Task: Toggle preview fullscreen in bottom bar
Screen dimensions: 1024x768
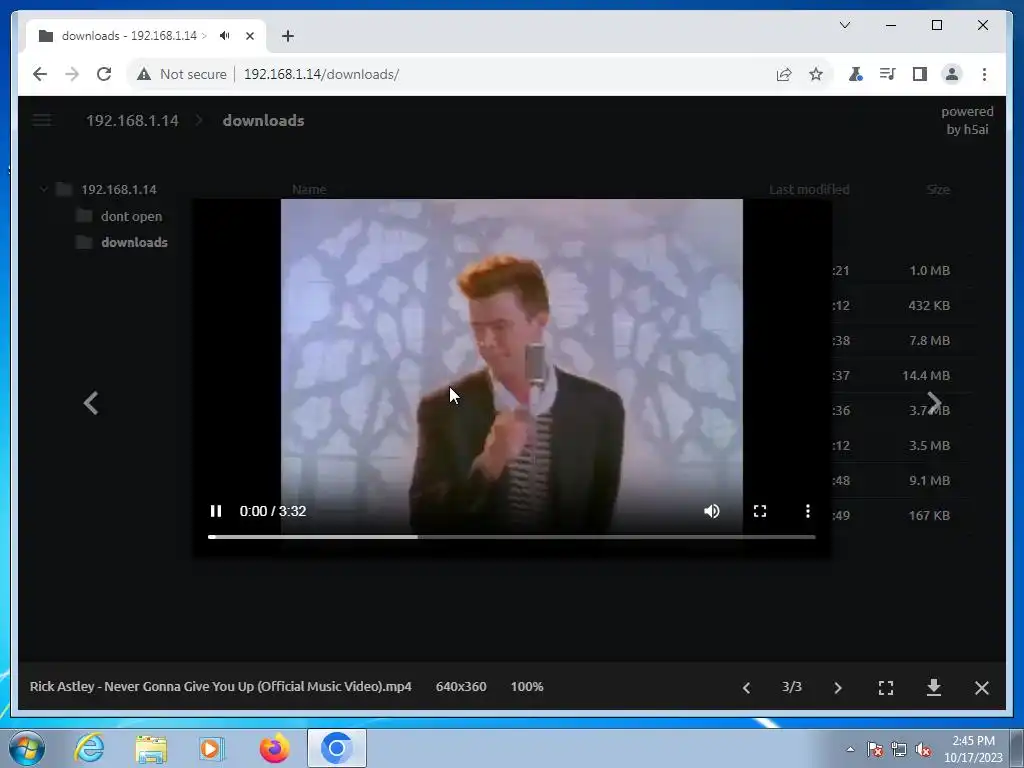Action: [886, 688]
